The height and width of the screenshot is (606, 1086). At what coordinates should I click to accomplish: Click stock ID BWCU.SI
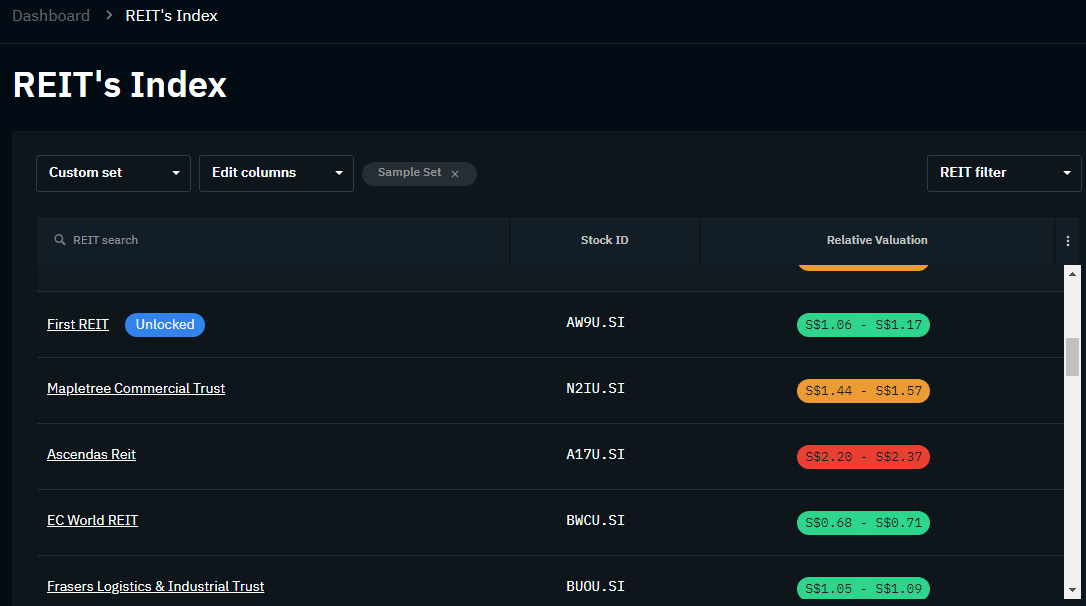[x=596, y=520]
